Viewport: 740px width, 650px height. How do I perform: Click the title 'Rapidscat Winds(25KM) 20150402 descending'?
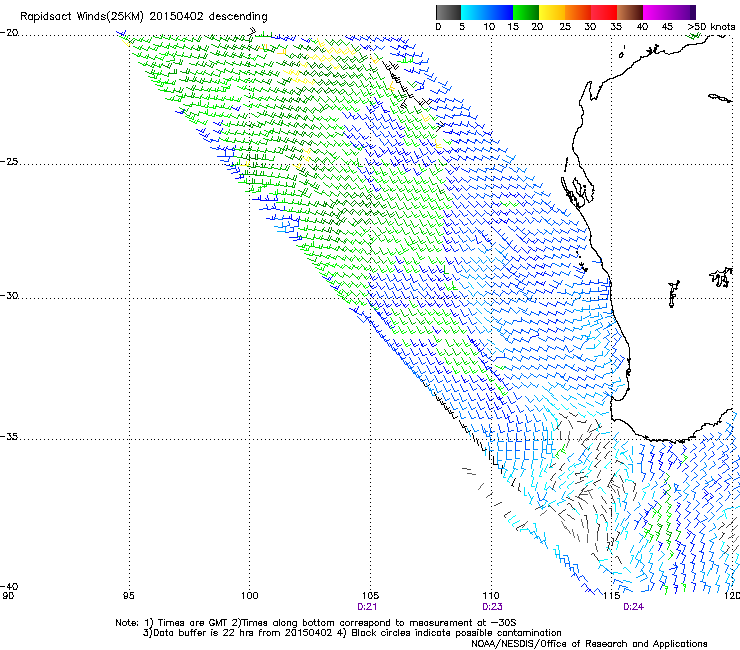point(143,17)
